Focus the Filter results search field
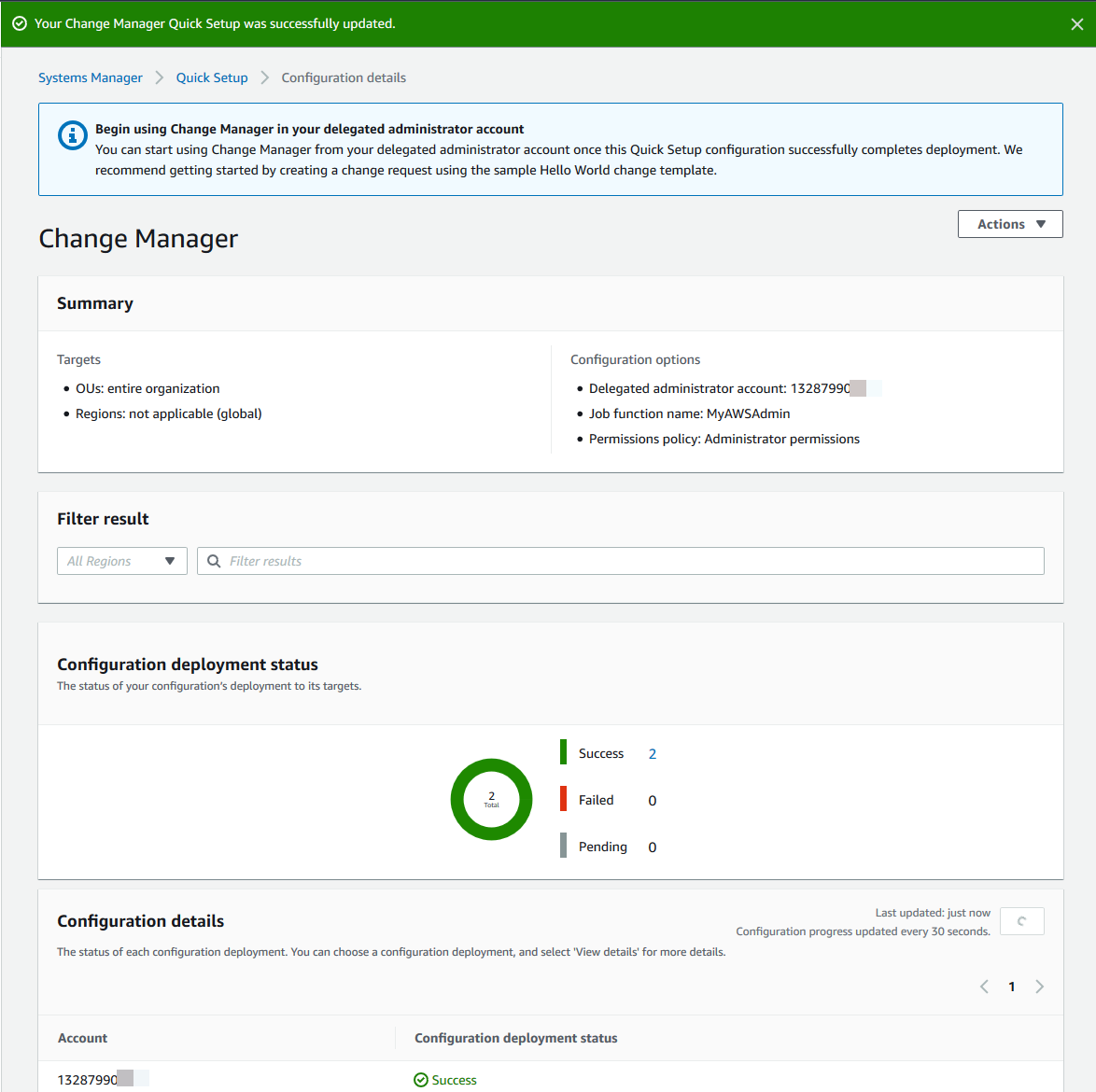This screenshot has height=1092, width=1096. [x=621, y=561]
